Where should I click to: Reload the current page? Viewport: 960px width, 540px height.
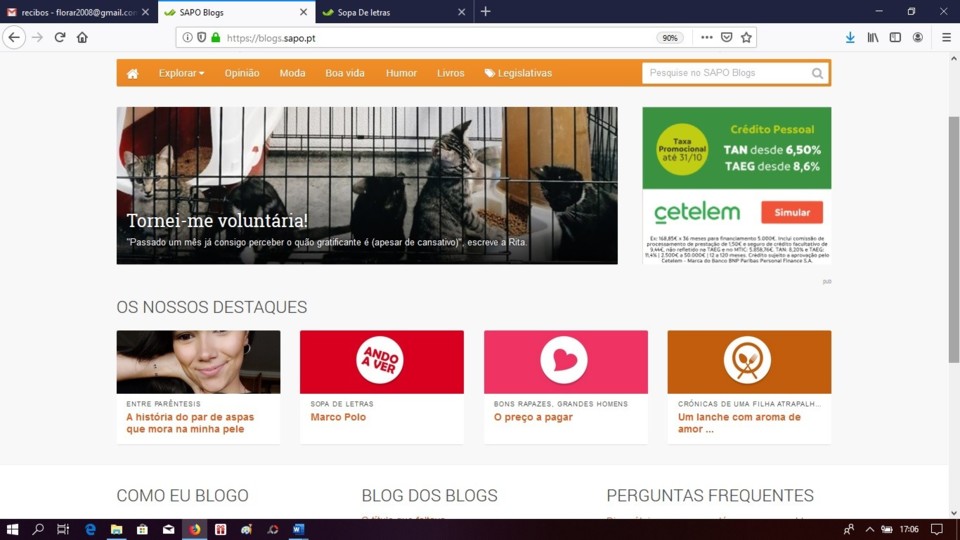click(x=60, y=37)
